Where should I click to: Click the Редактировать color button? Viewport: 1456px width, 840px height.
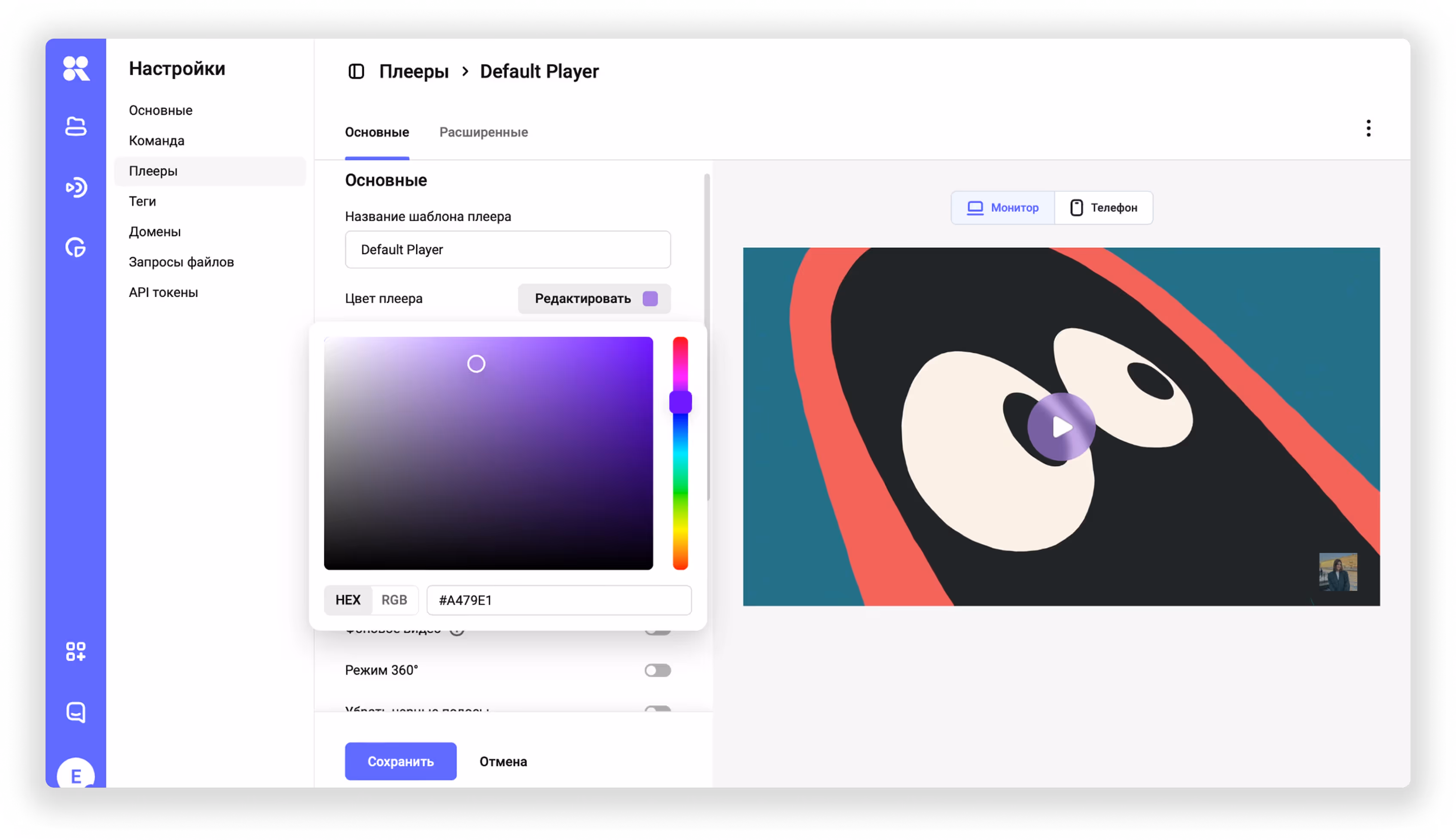tap(594, 299)
